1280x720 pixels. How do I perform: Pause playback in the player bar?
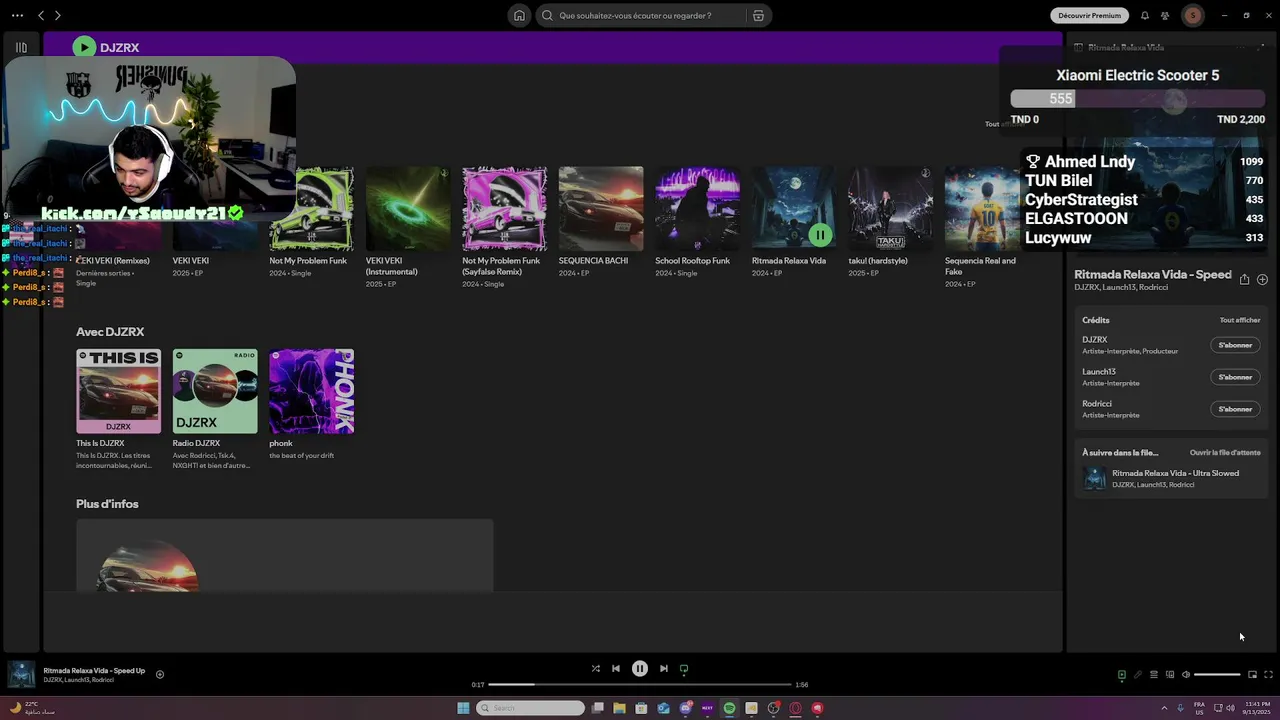[x=640, y=669]
